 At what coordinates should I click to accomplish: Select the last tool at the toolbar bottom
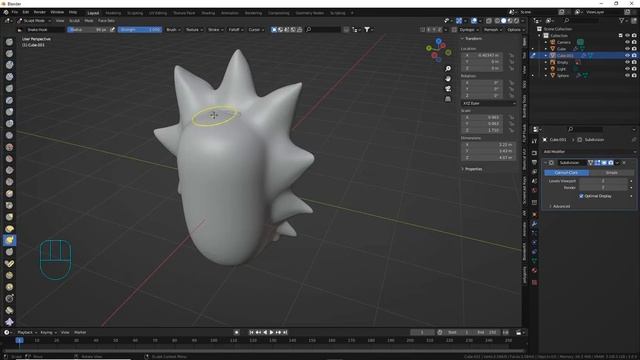pos(9,322)
